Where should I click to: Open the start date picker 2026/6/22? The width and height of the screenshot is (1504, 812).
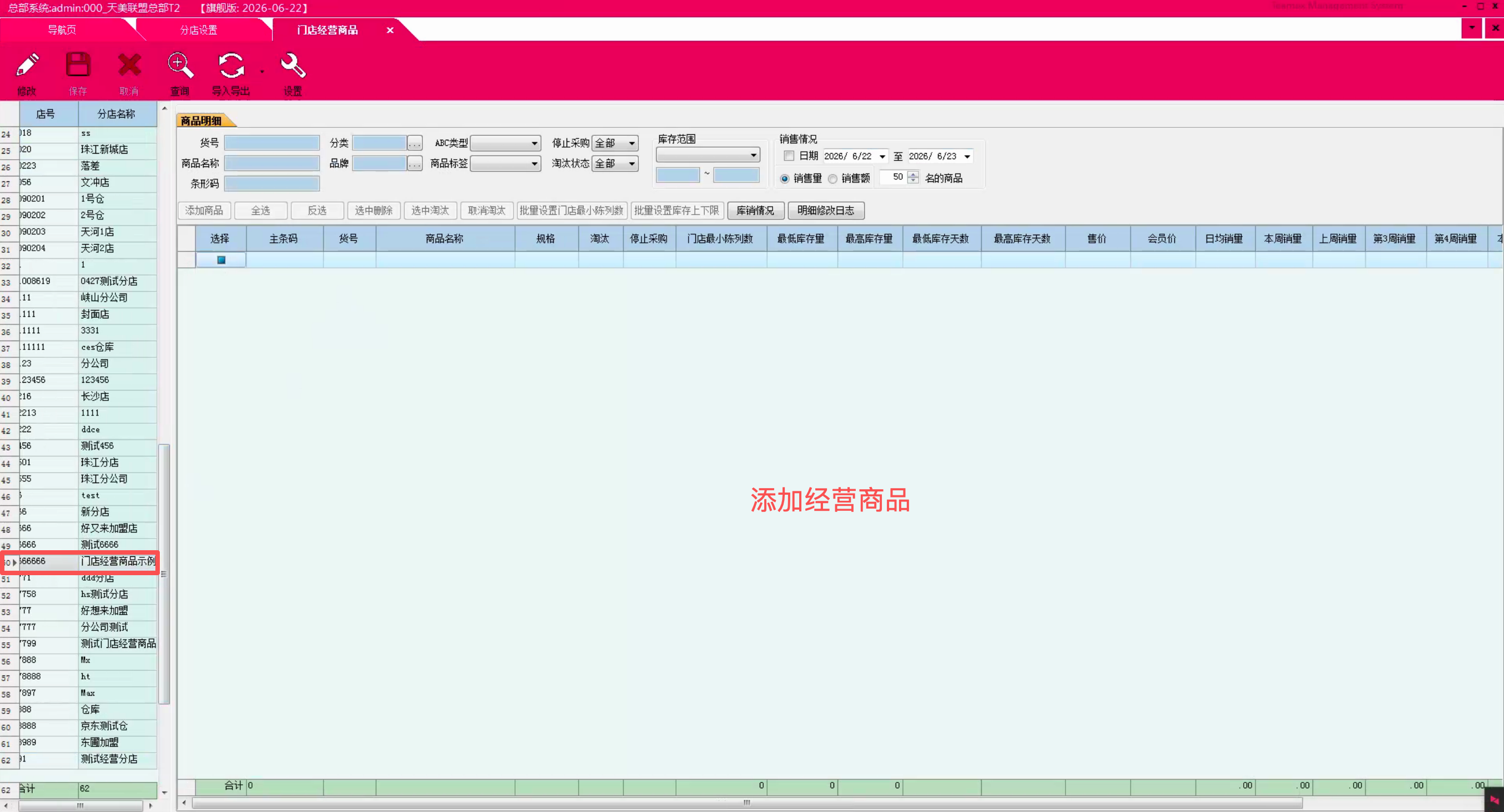coord(882,156)
